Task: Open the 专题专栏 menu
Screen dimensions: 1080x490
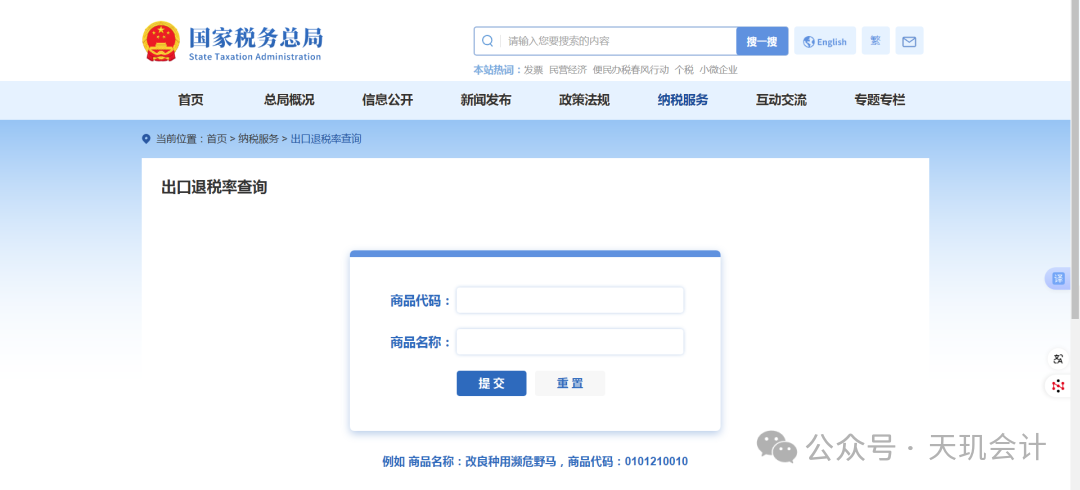Action: coord(880,100)
